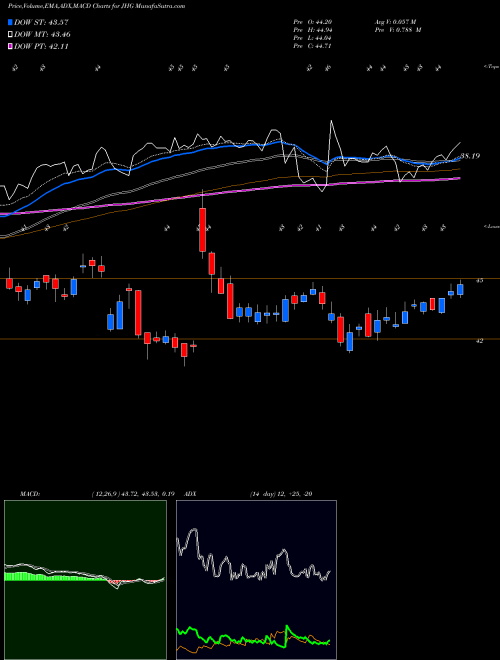Click the 45 price level label
Screen dimensions: 500x660
pyautogui.click(x=479, y=280)
